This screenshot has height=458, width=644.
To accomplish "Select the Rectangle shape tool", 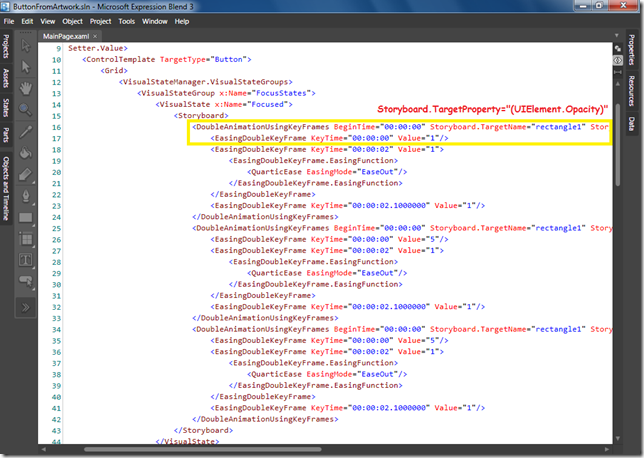I will pos(25,217).
